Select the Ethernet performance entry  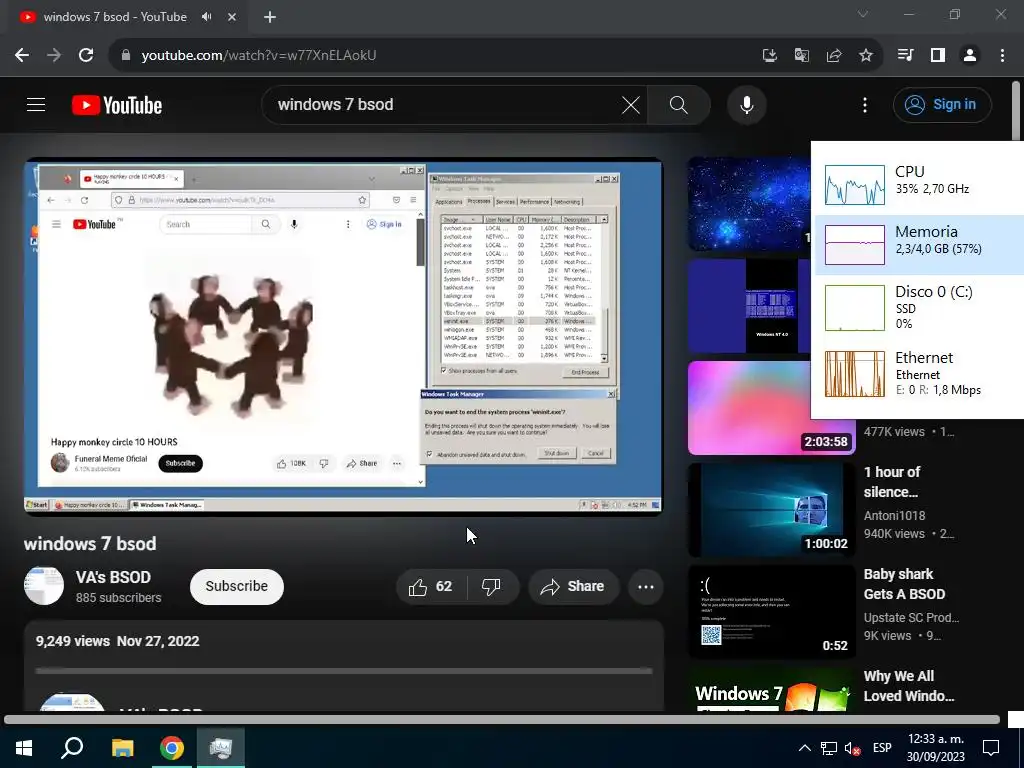click(920, 373)
